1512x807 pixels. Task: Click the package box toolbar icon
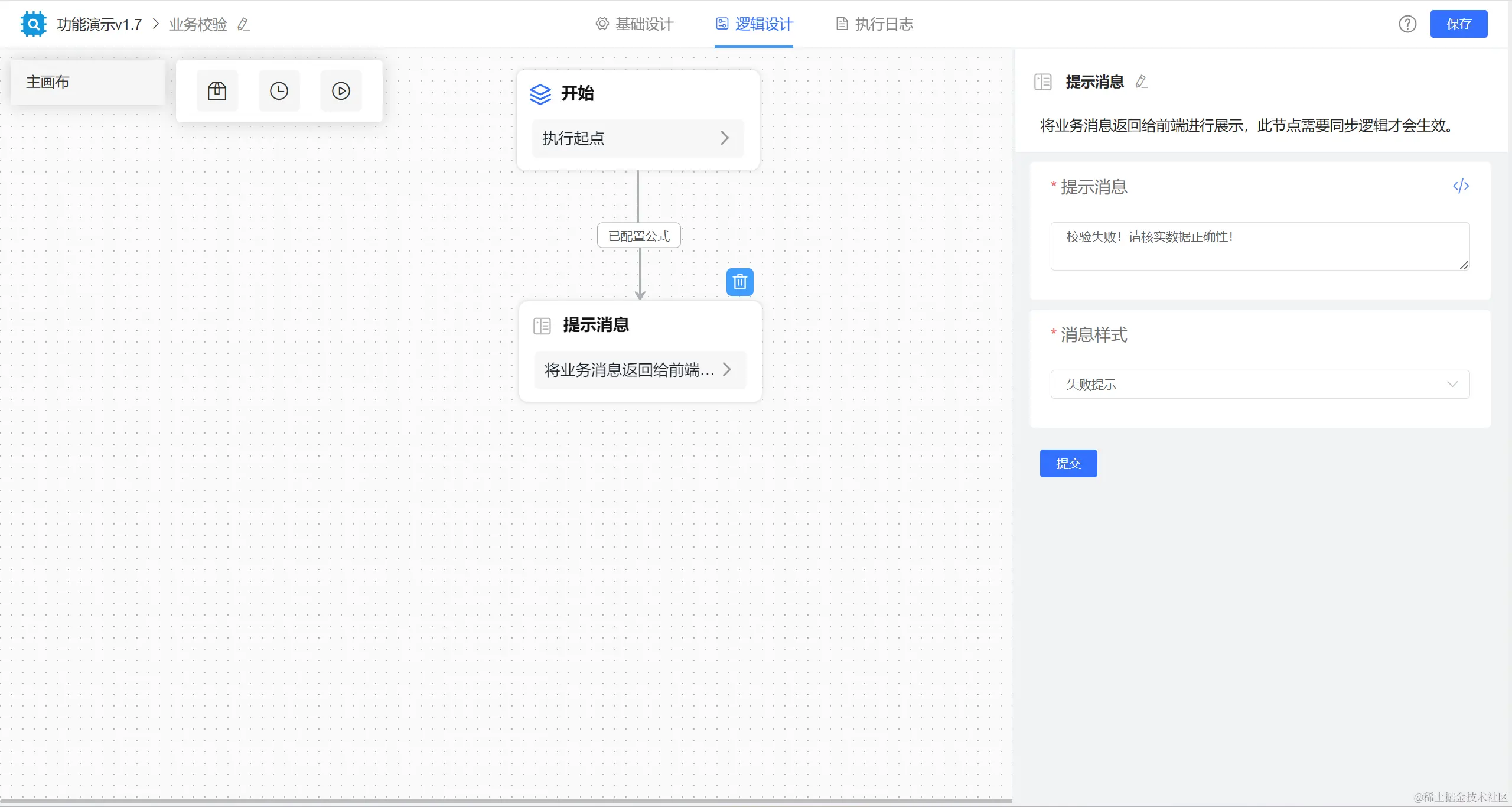coord(217,91)
